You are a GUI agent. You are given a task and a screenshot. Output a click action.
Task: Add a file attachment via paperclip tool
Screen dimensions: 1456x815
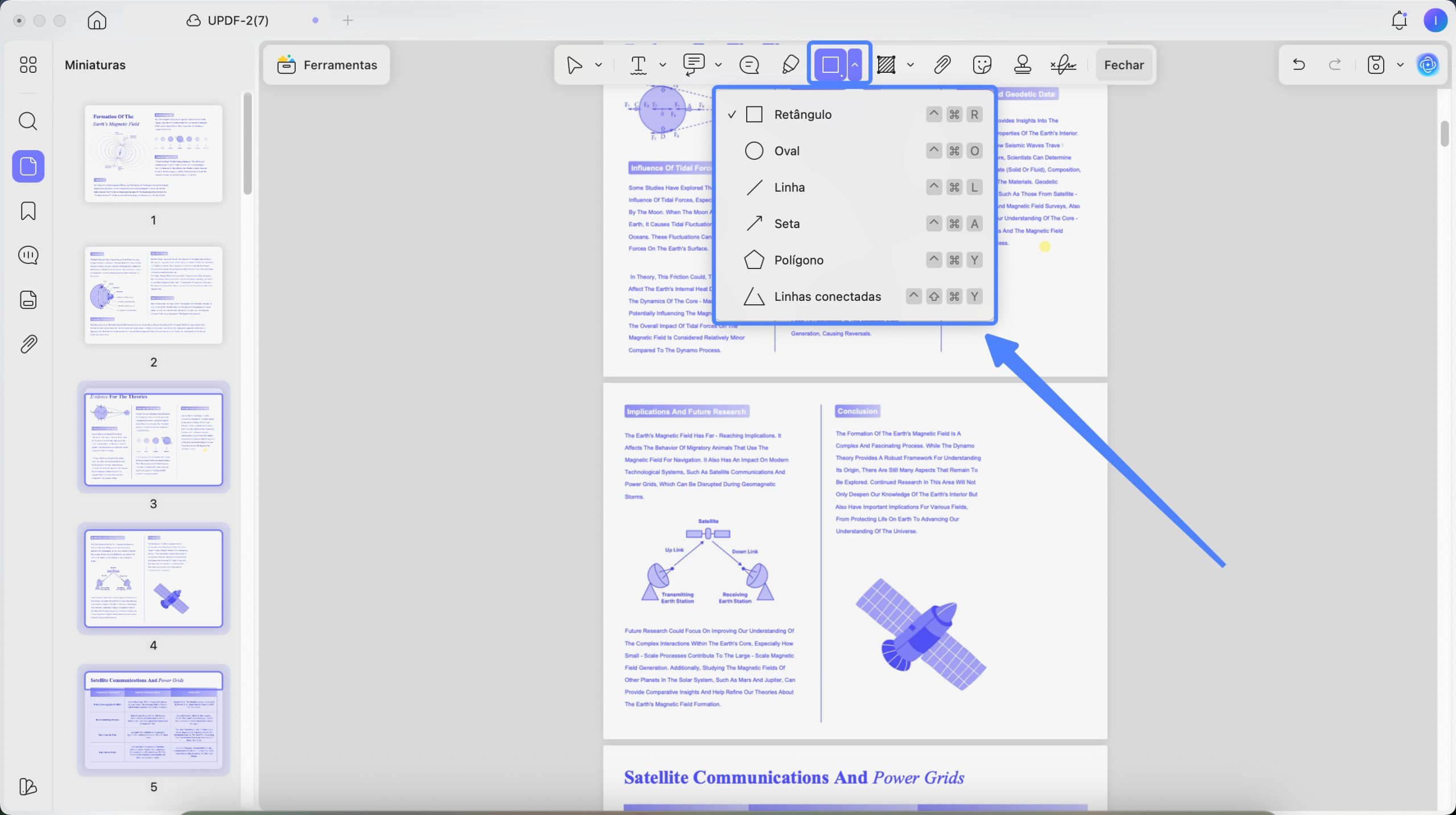click(942, 65)
